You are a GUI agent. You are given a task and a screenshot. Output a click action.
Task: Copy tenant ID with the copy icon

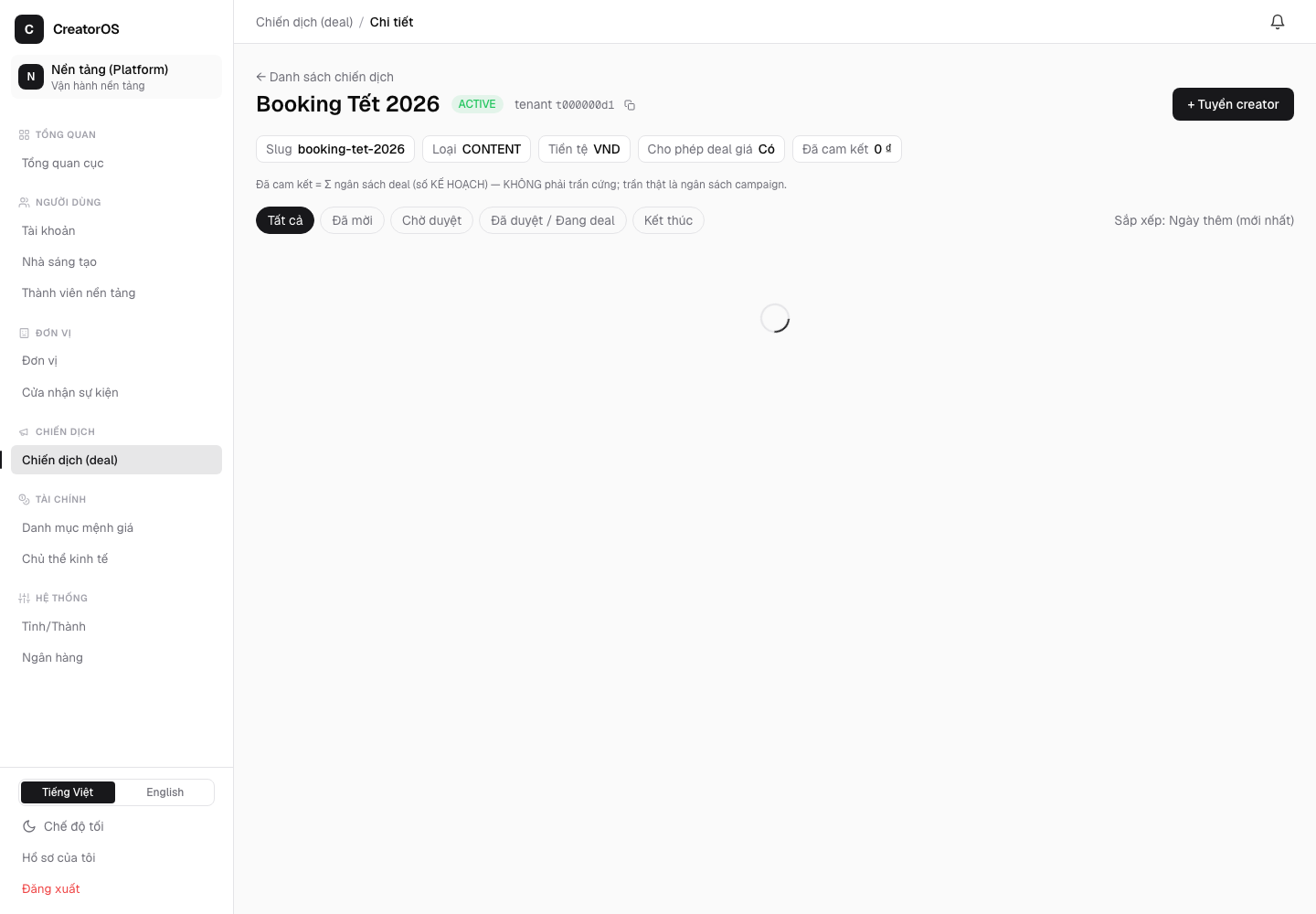[630, 105]
